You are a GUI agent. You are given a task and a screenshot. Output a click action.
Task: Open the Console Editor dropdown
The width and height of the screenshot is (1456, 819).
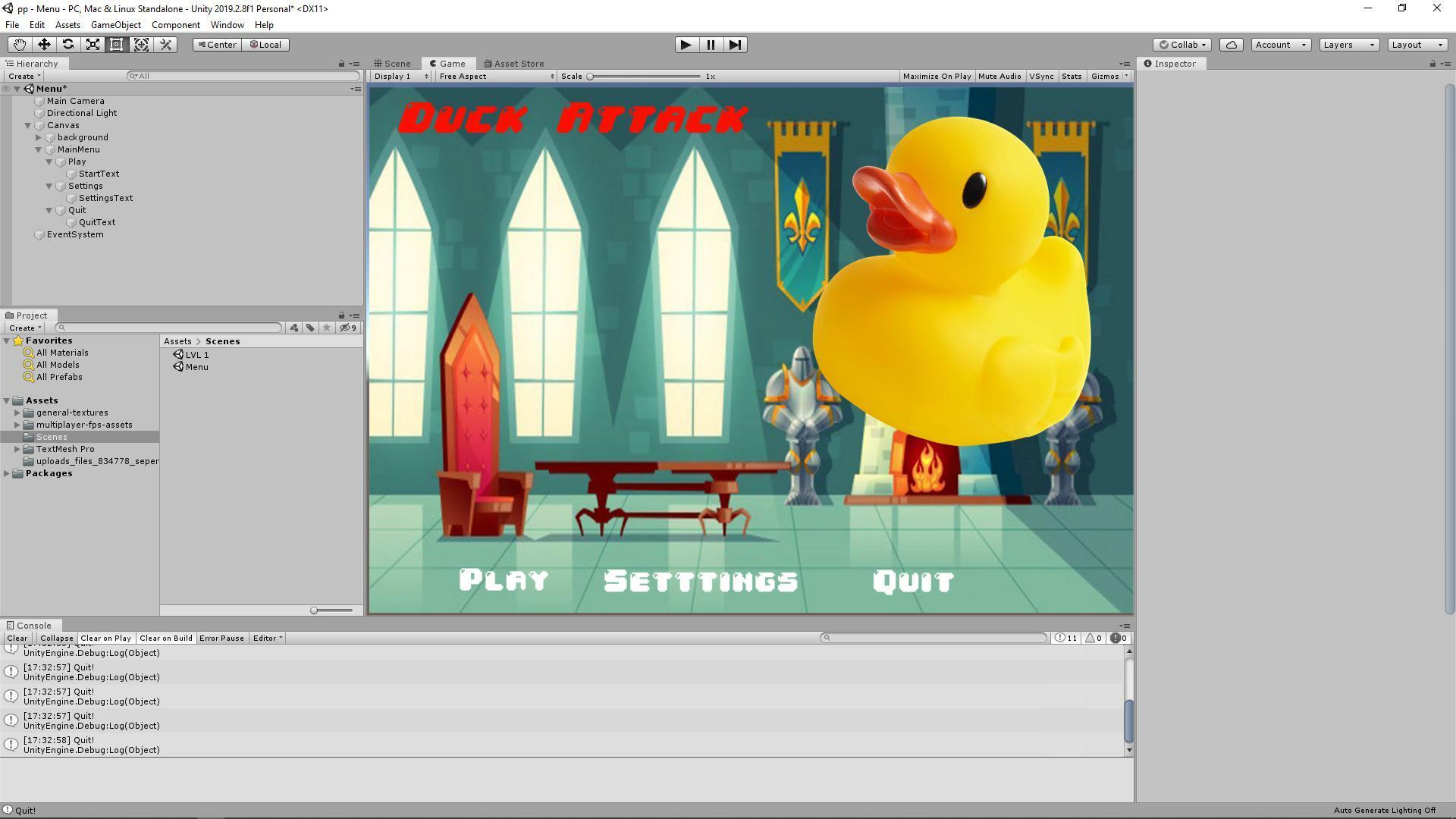click(x=268, y=639)
